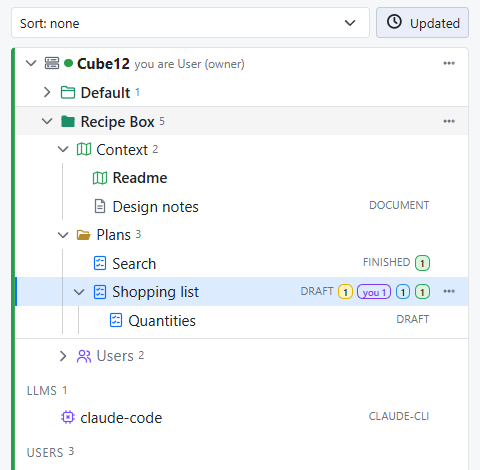The width and height of the screenshot is (480, 470).
Task: Click the green 1 badge on Shopping list
Action: point(422,292)
